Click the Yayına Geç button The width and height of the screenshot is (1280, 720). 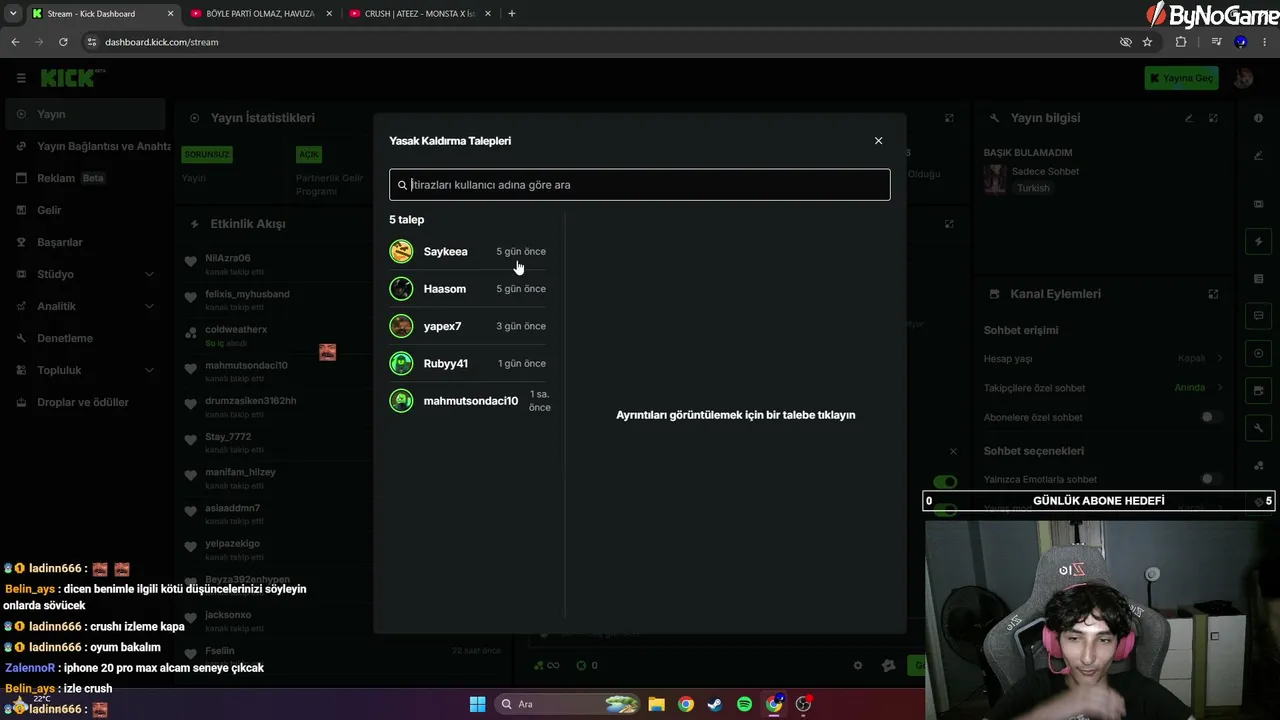1181,78
